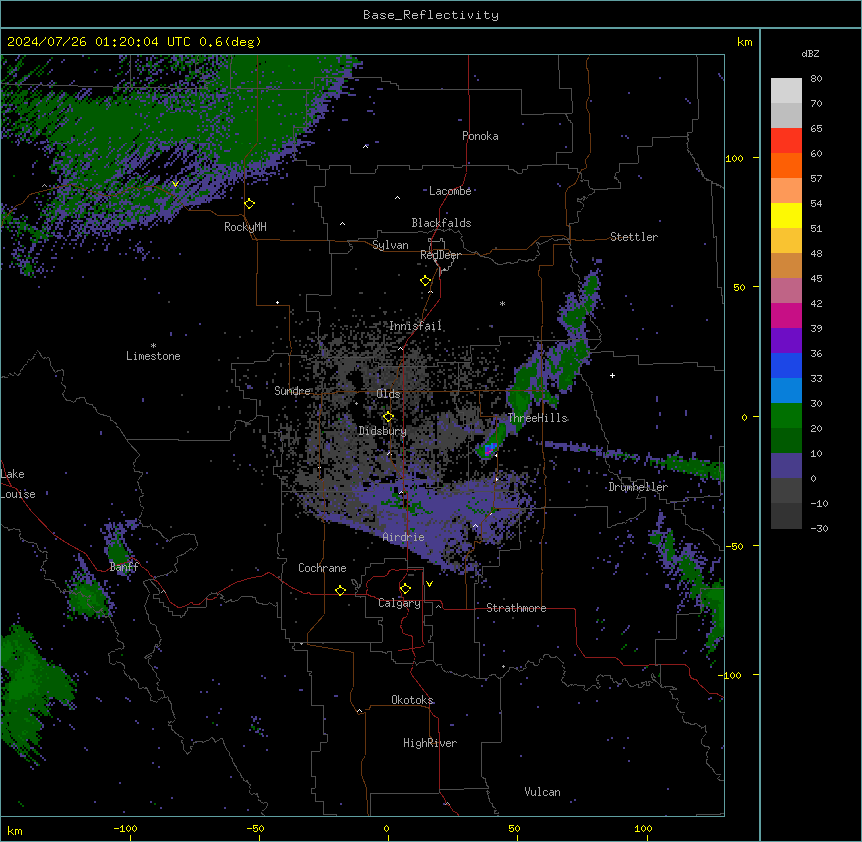The width and height of the screenshot is (862, 842).
Task: Click the Strathmore city label
Action: point(516,608)
